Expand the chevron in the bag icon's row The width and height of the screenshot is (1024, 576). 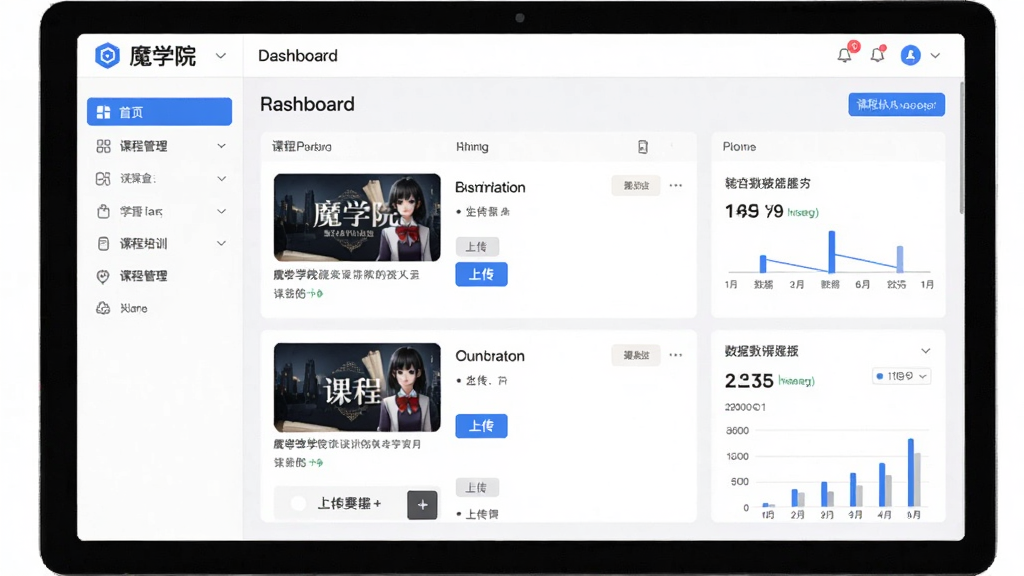pos(221,212)
